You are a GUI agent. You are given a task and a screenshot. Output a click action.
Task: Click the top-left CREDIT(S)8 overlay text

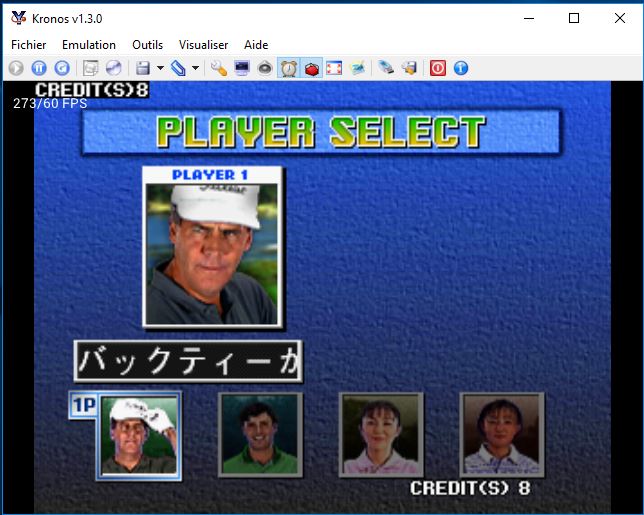click(92, 90)
